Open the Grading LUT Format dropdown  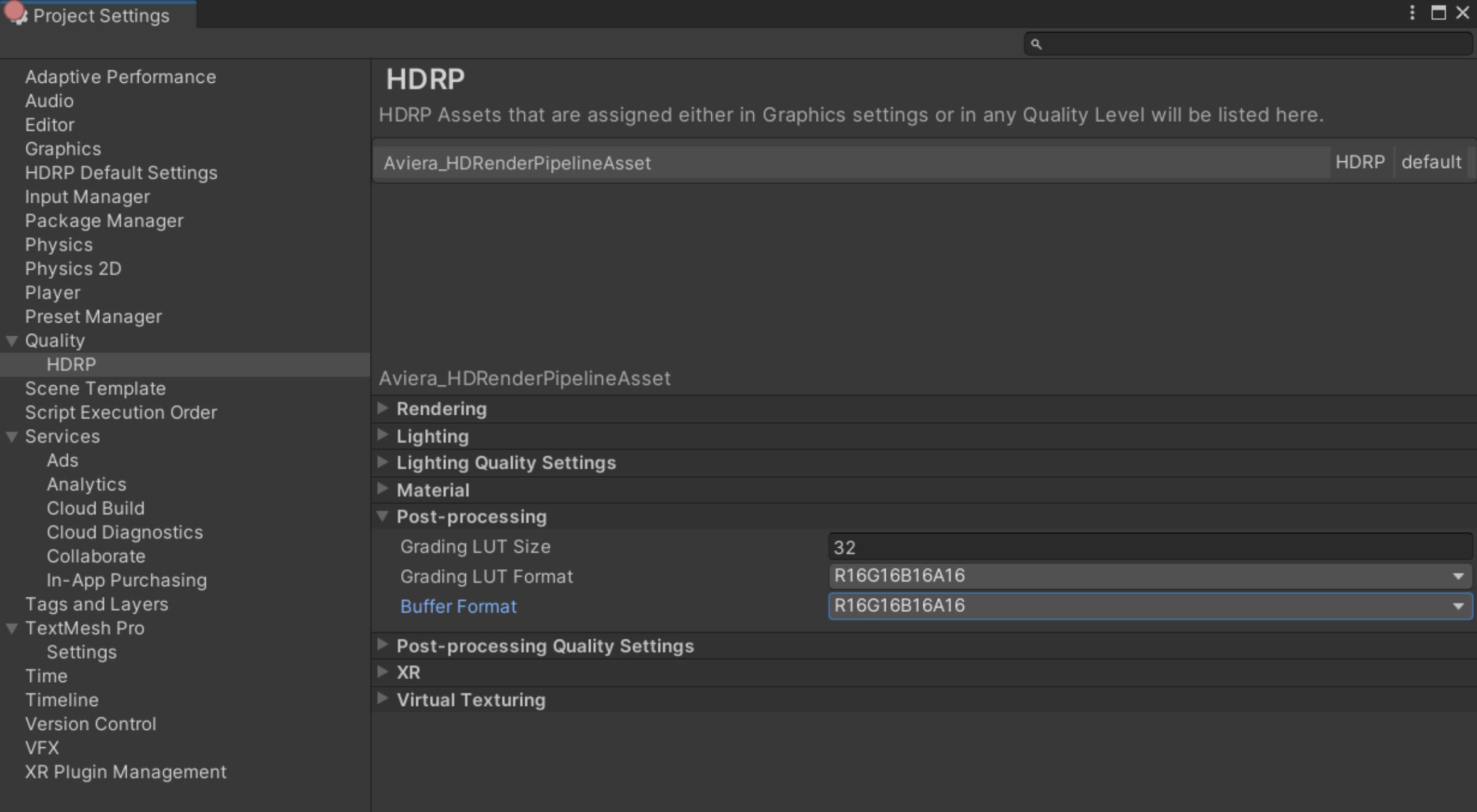[1458, 575]
